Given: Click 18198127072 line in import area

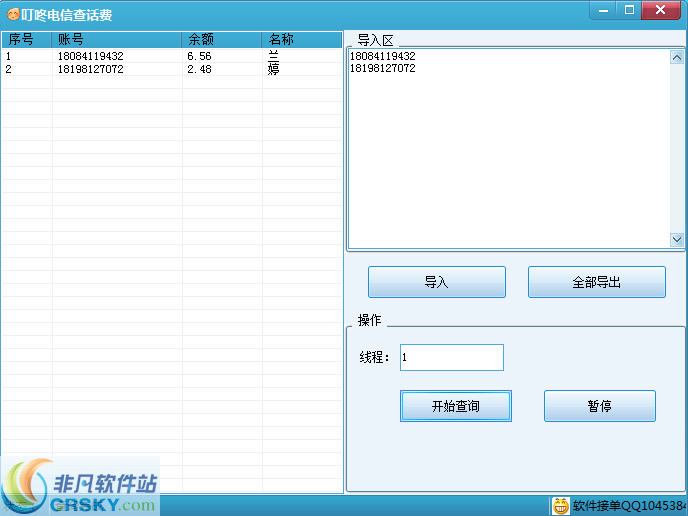Looking at the screenshot, I should click(x=383, y=68).
